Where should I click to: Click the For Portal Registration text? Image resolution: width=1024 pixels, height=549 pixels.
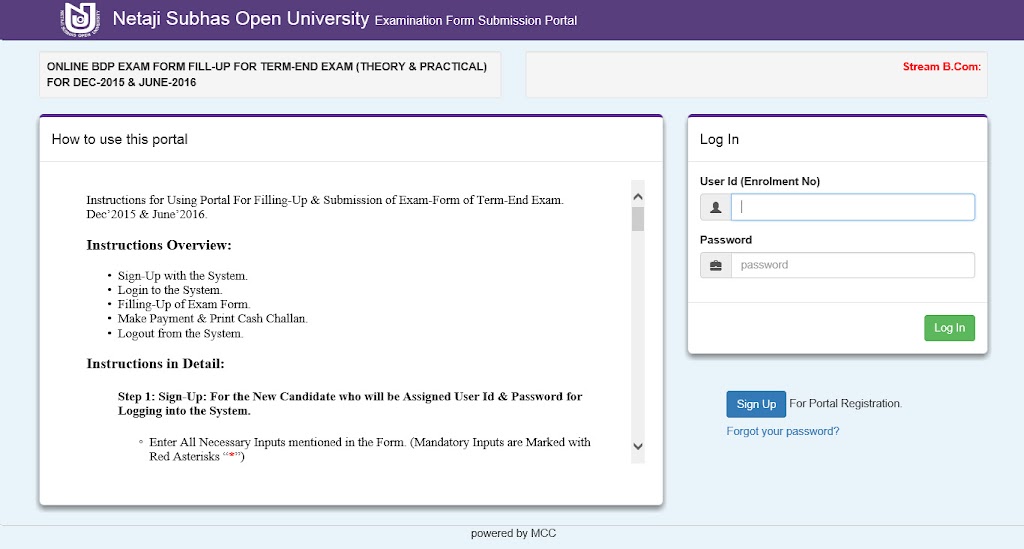coord(845,403)
